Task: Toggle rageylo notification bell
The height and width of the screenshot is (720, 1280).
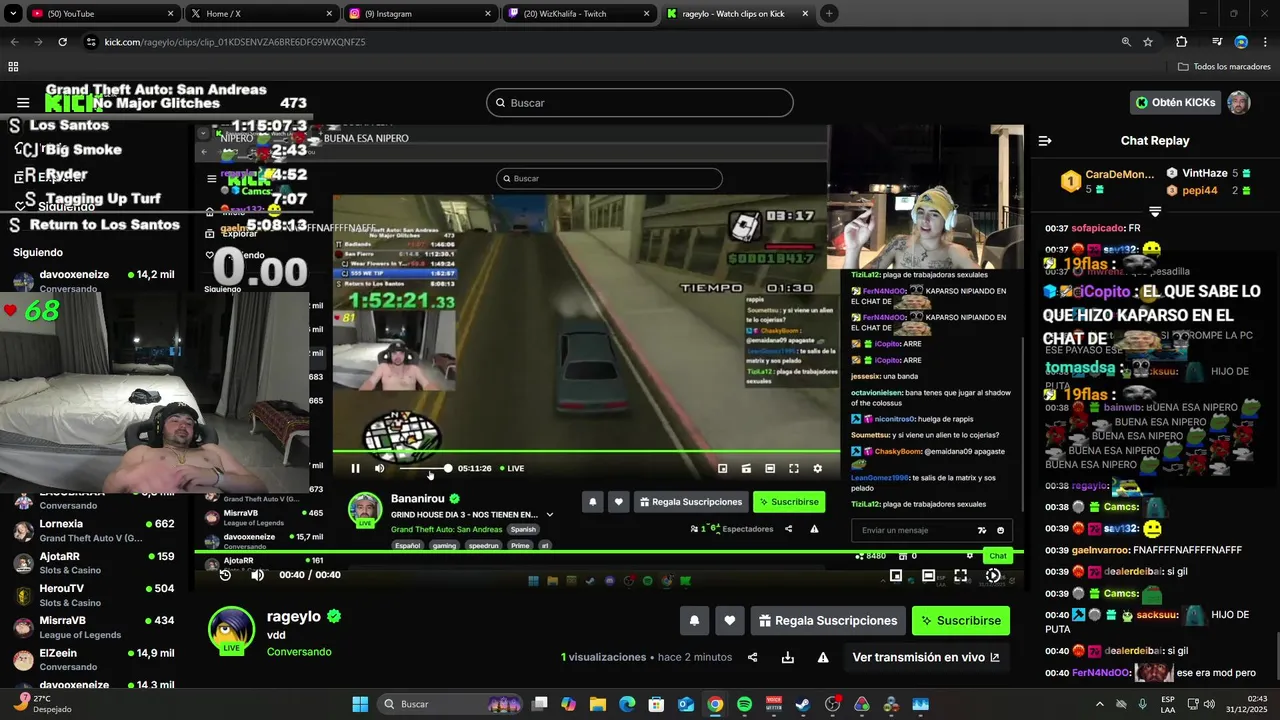Action: 694,620
